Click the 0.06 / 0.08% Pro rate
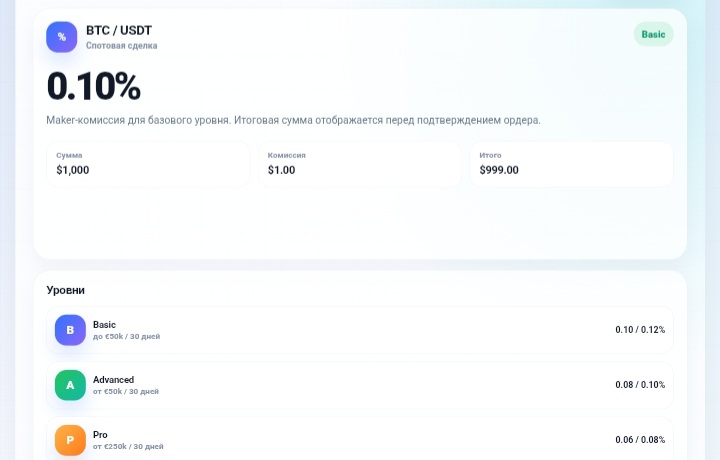 tap(640, 440)
